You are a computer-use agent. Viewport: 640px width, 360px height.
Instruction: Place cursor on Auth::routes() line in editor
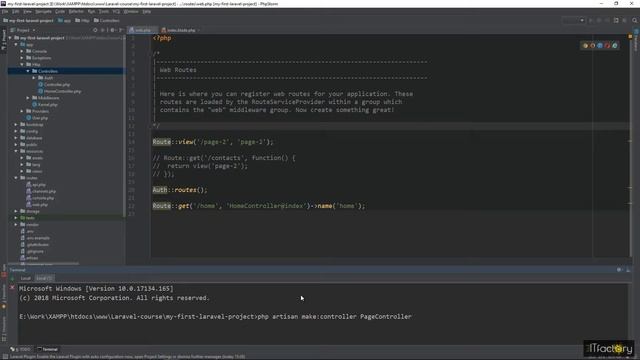click(x=180, y=190)
